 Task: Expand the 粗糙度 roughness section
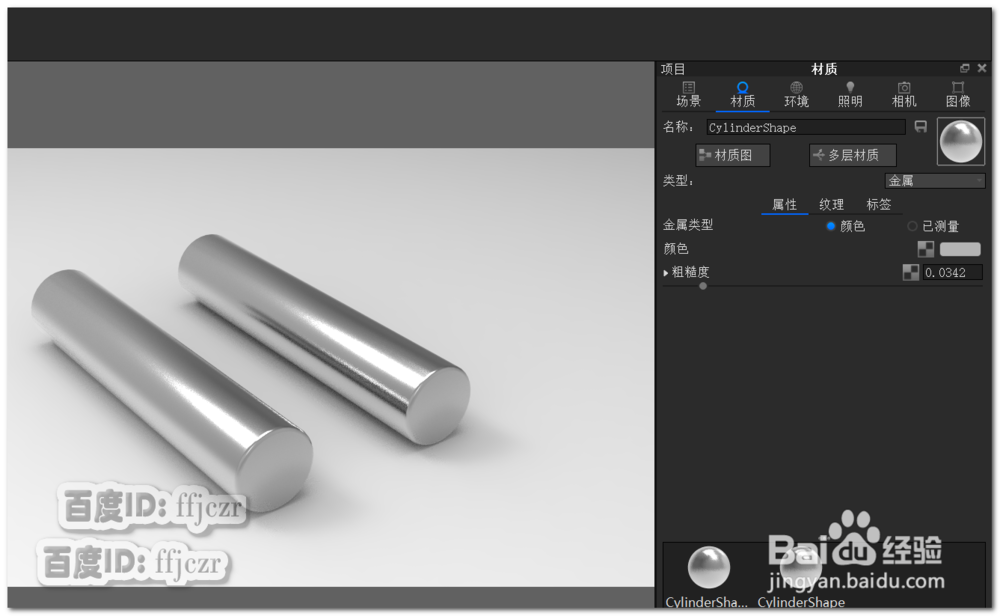(x=666, y=273)
